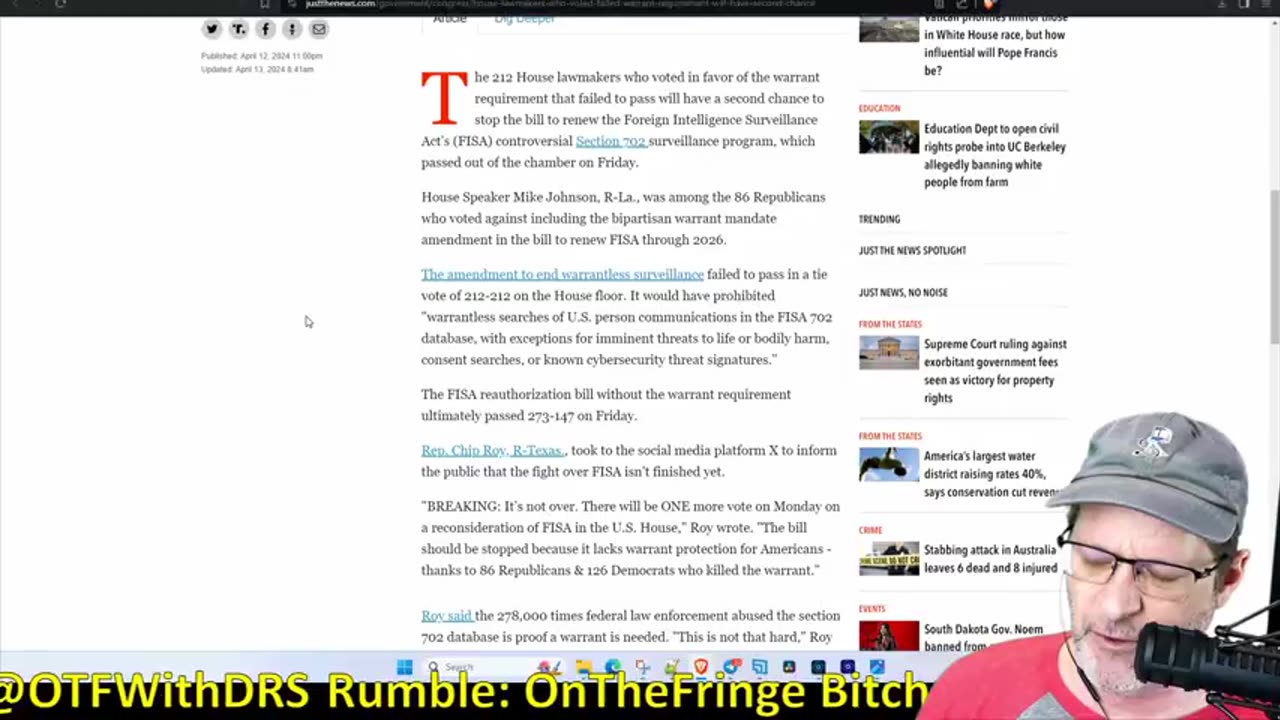
Task: Launch Microsoft Edge from the taskbar
Action: click(613, 667)
